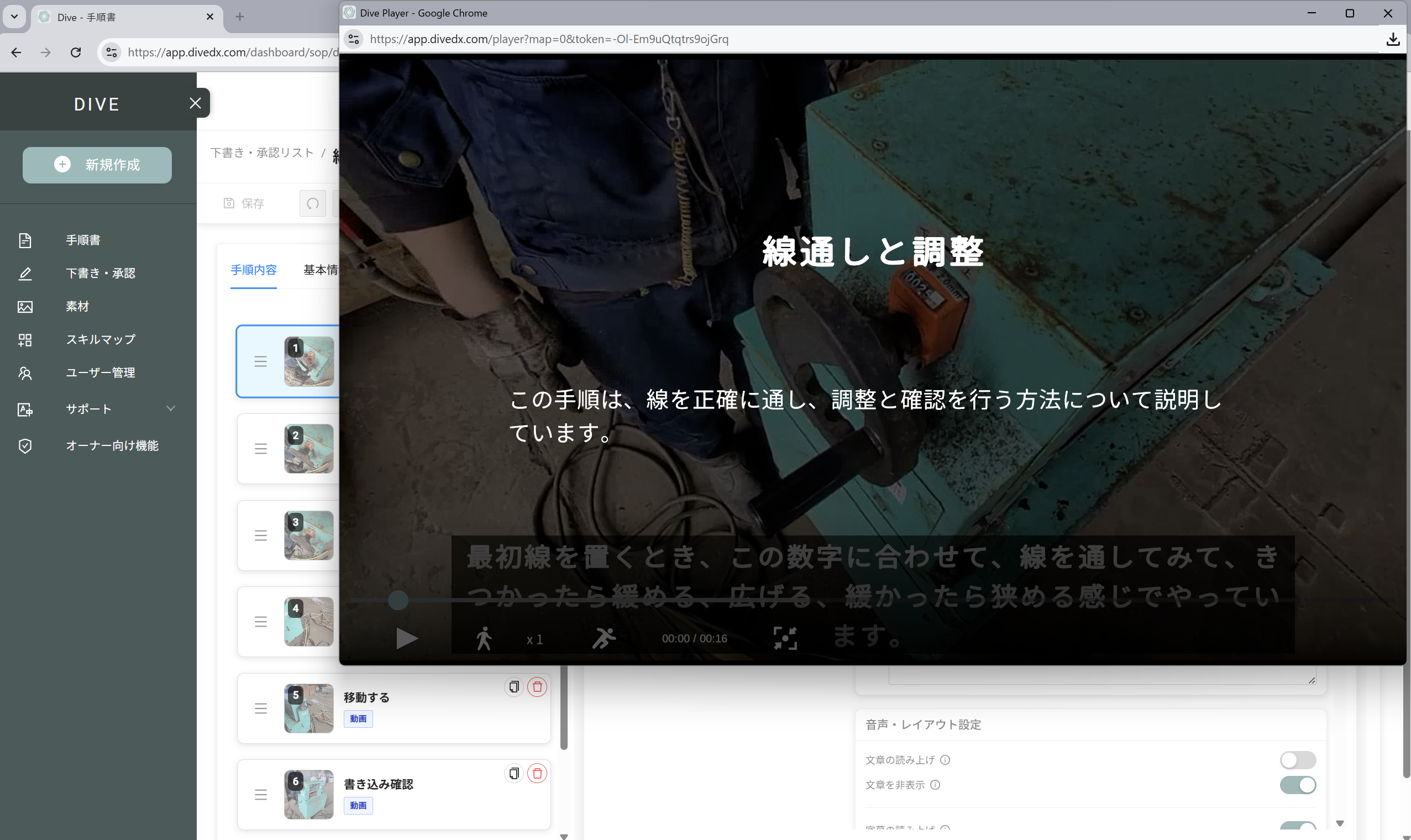The width and height of the screenshot is (1411, 840).
Task: Delete step 5 移動する with trash icon
Action: (537, 686)
